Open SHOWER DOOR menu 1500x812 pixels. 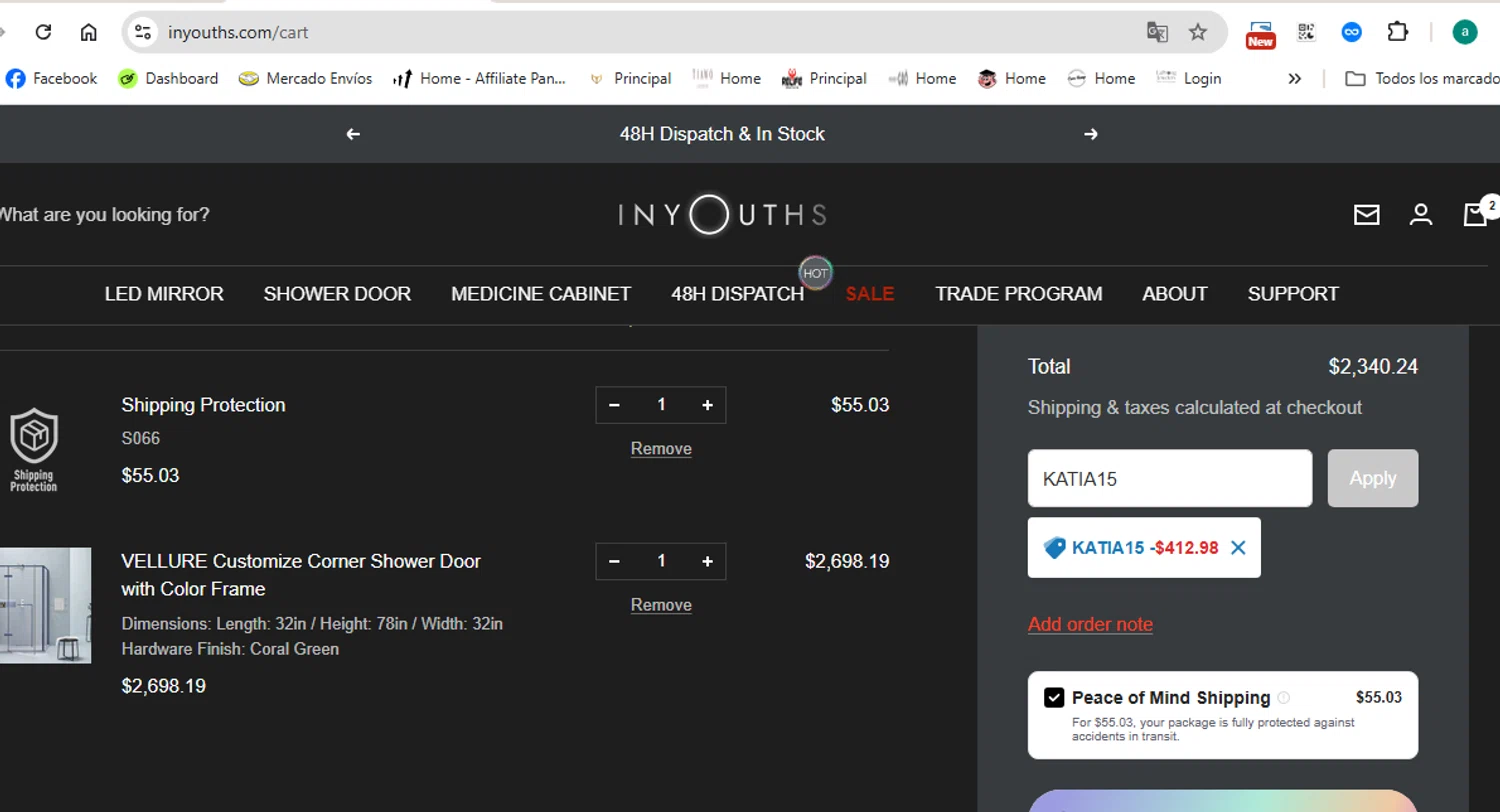[x=337, y=294]
